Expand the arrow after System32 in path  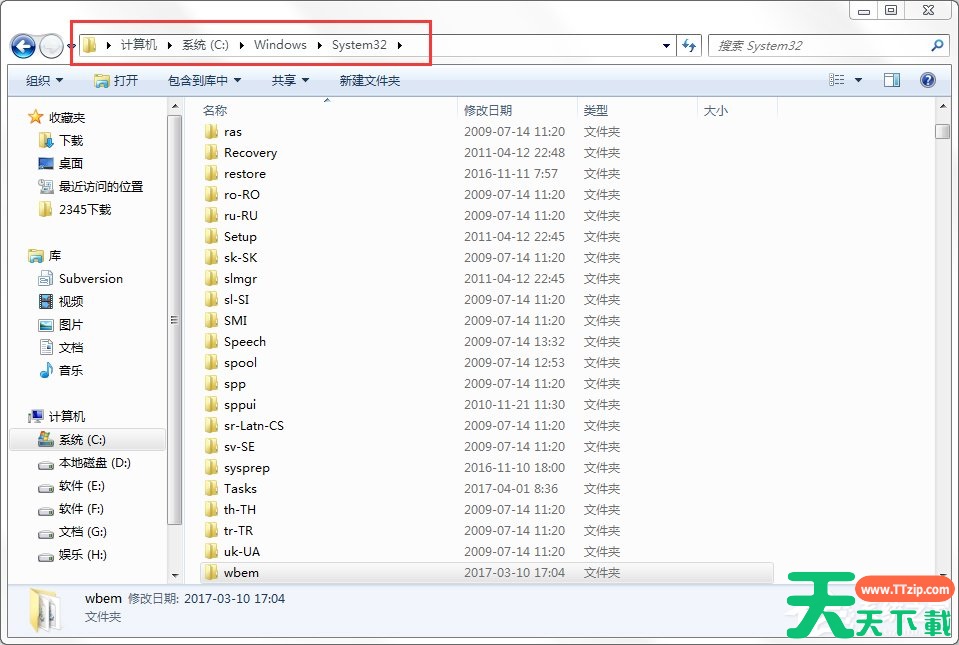pos(399,45)
